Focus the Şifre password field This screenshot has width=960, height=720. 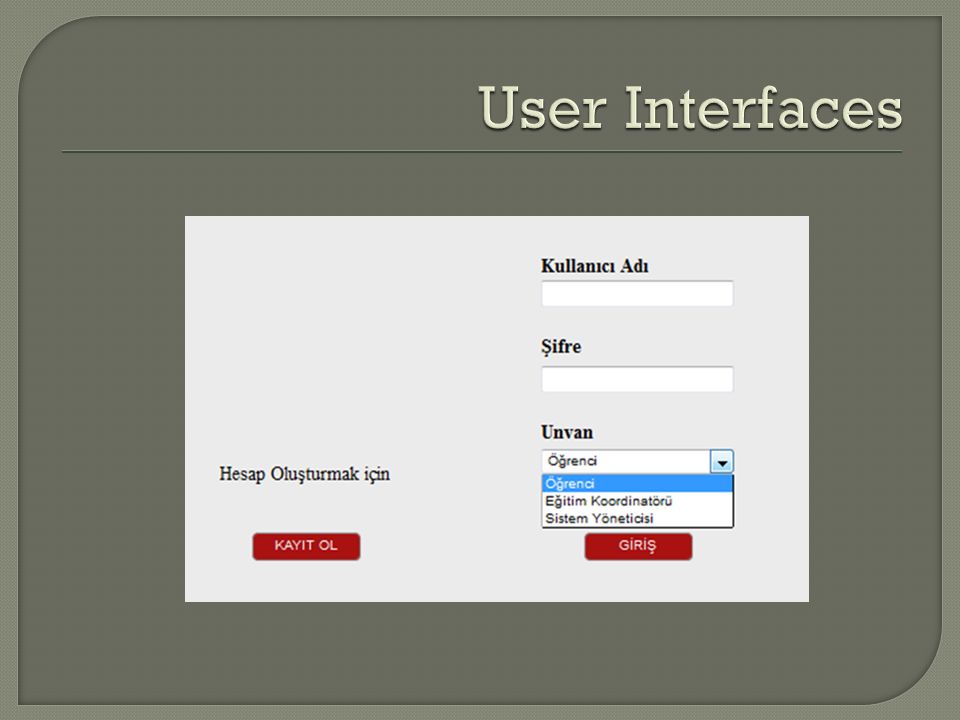click(637, 380)
